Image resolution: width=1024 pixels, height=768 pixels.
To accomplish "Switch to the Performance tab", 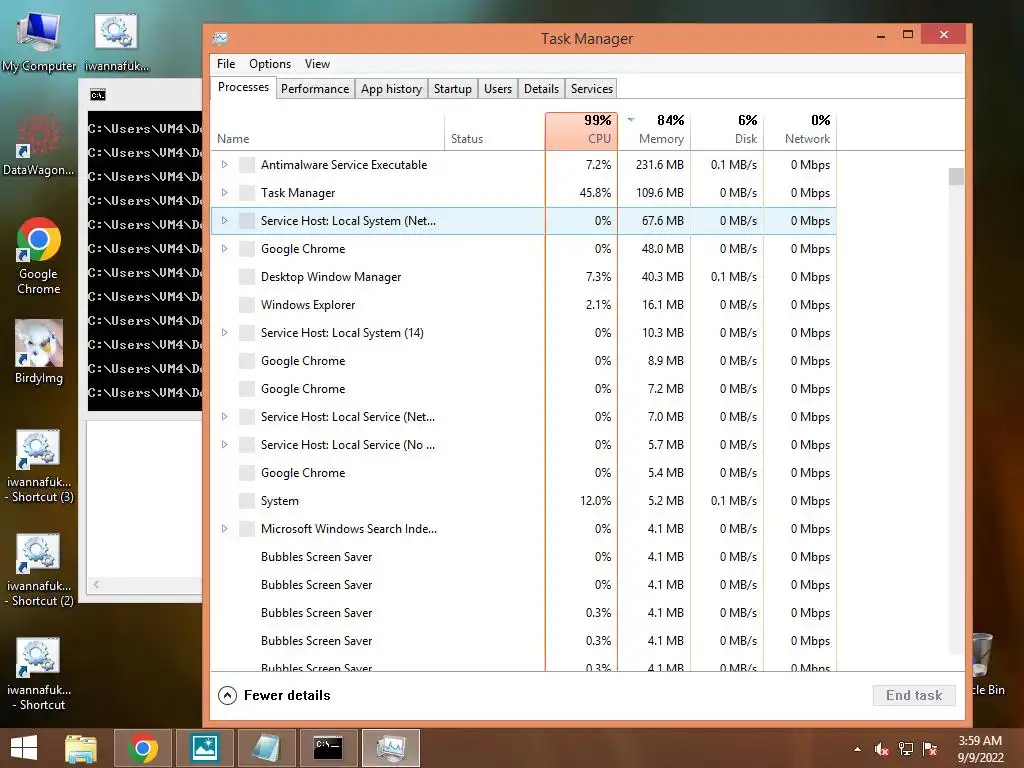I will (315, 89).
